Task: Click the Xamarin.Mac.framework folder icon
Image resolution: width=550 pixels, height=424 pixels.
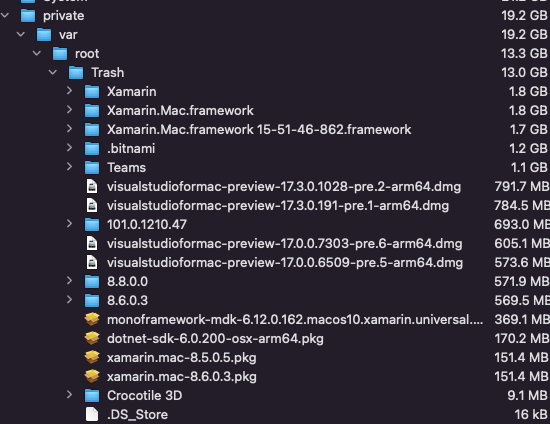Action: click(92, 110)
